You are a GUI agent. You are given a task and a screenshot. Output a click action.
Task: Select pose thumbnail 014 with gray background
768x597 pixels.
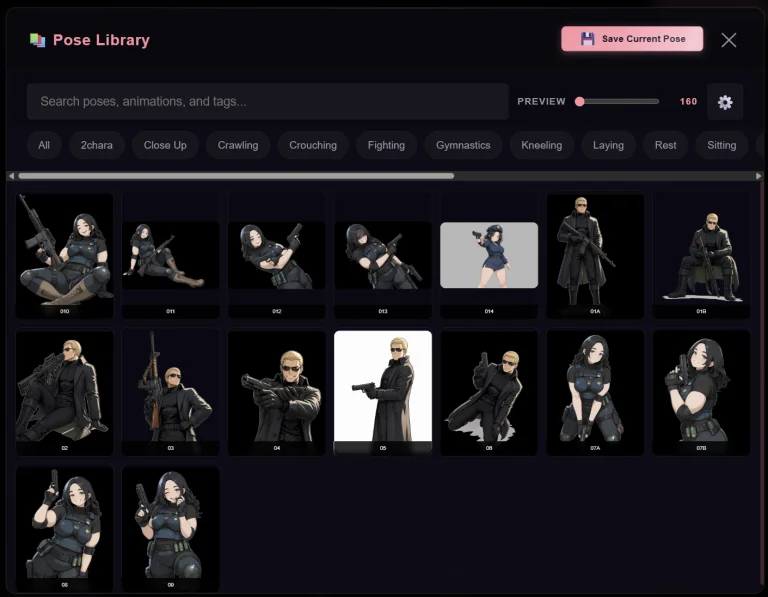pyautogui.click(x=489, y=256)
